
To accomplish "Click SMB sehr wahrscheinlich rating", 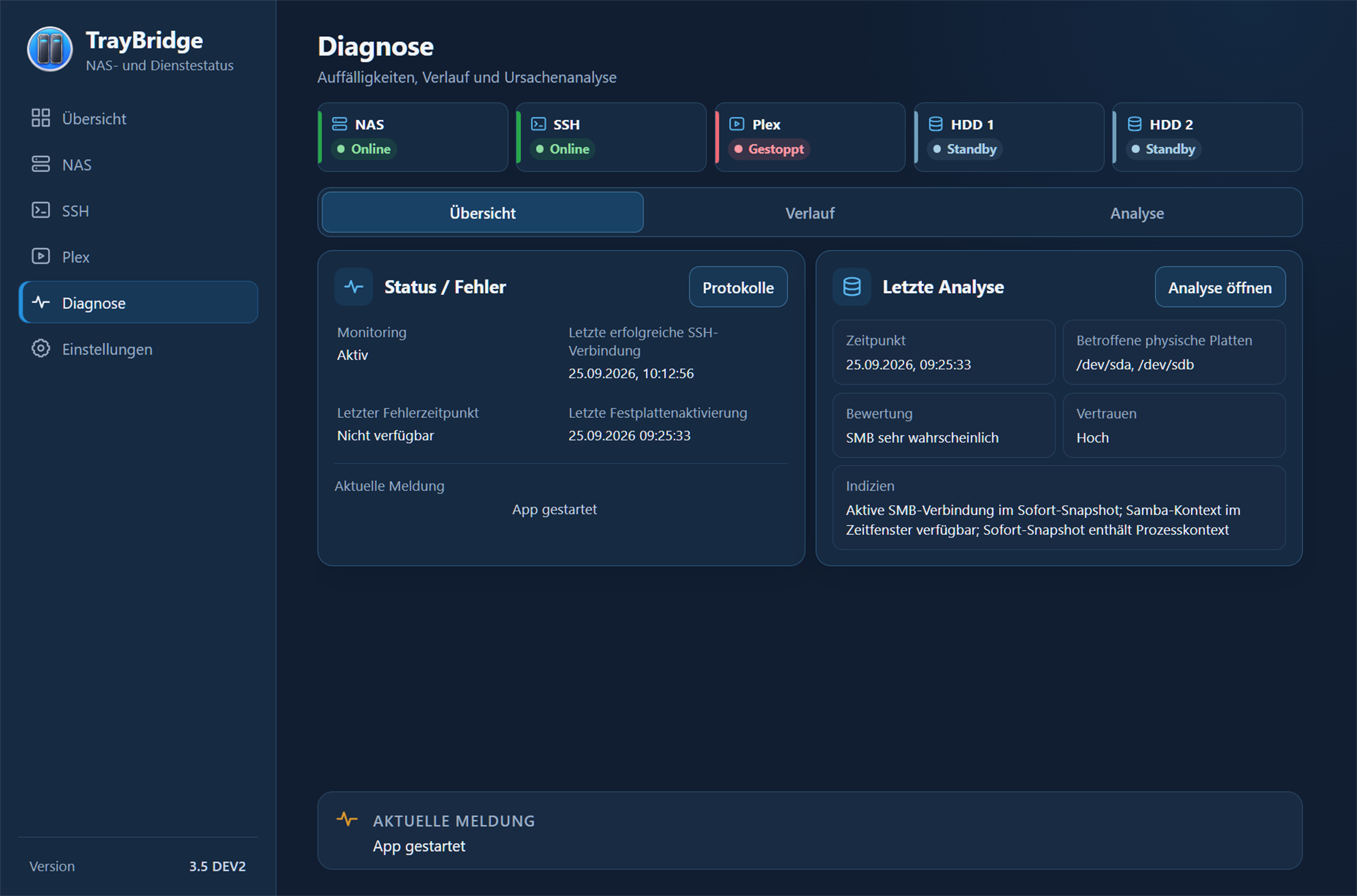I will (922, 437).
